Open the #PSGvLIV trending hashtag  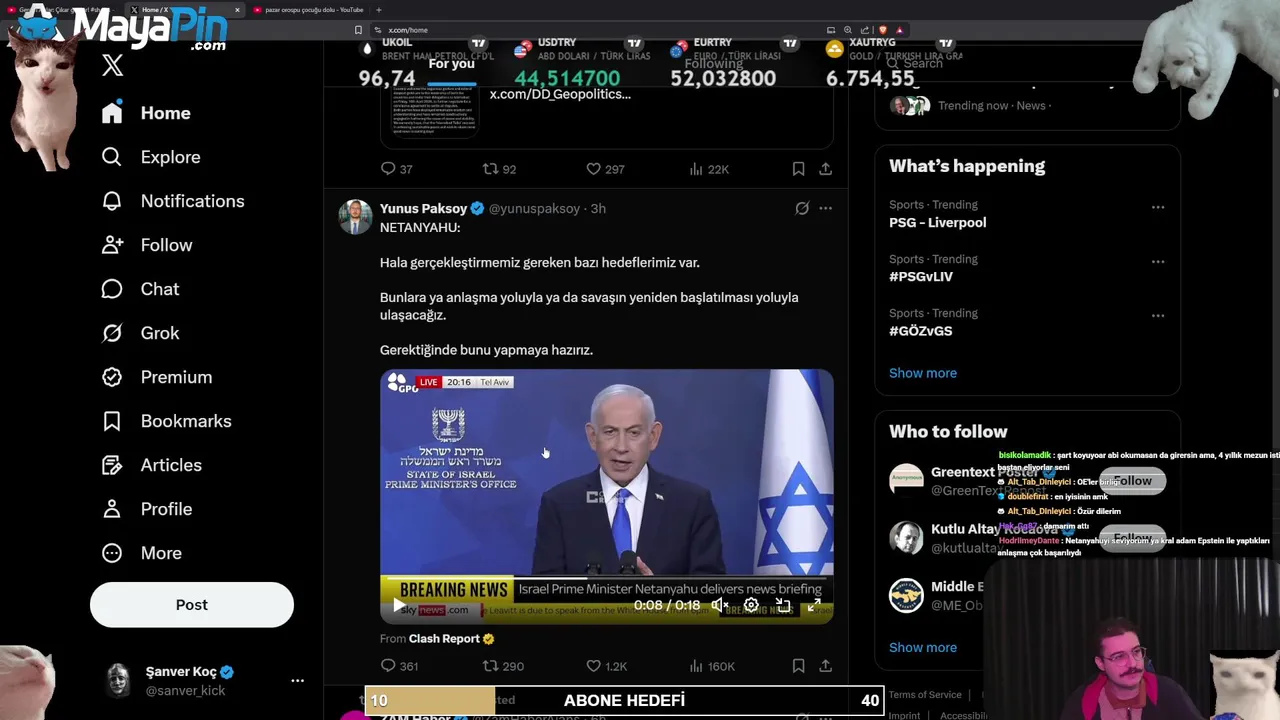pos(921,276)
